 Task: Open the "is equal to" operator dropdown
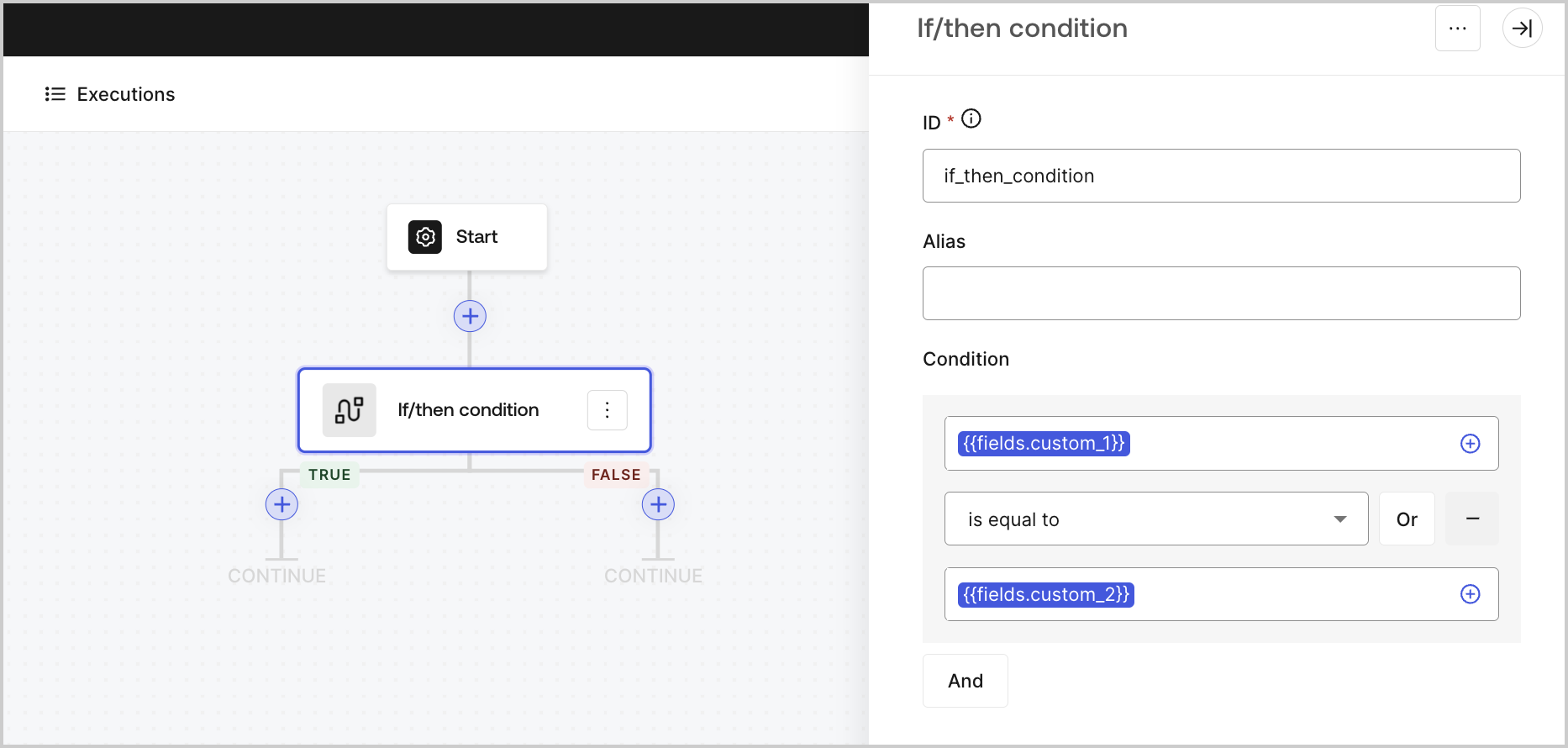[1156, 519]
